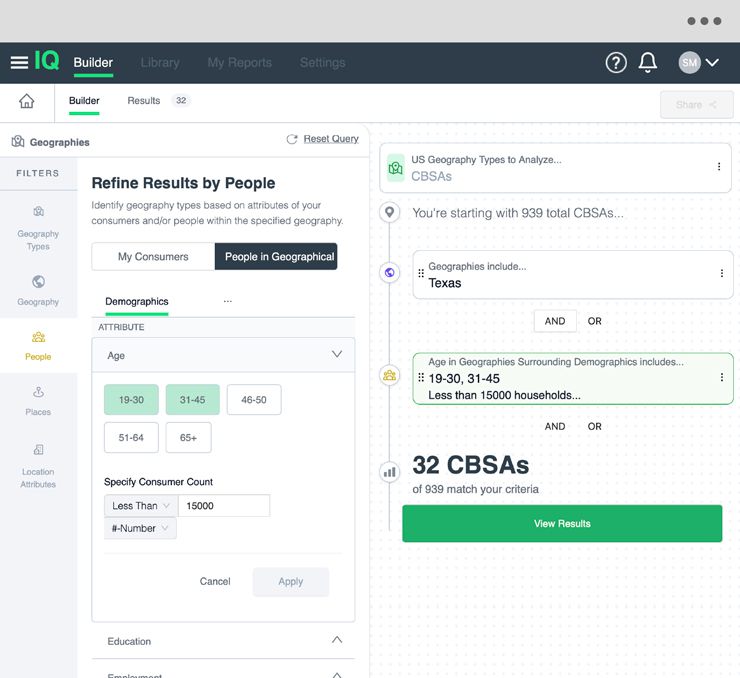Open notifications bell icon
The width and height of the screenshot is (740, 678).
point(648,62)
